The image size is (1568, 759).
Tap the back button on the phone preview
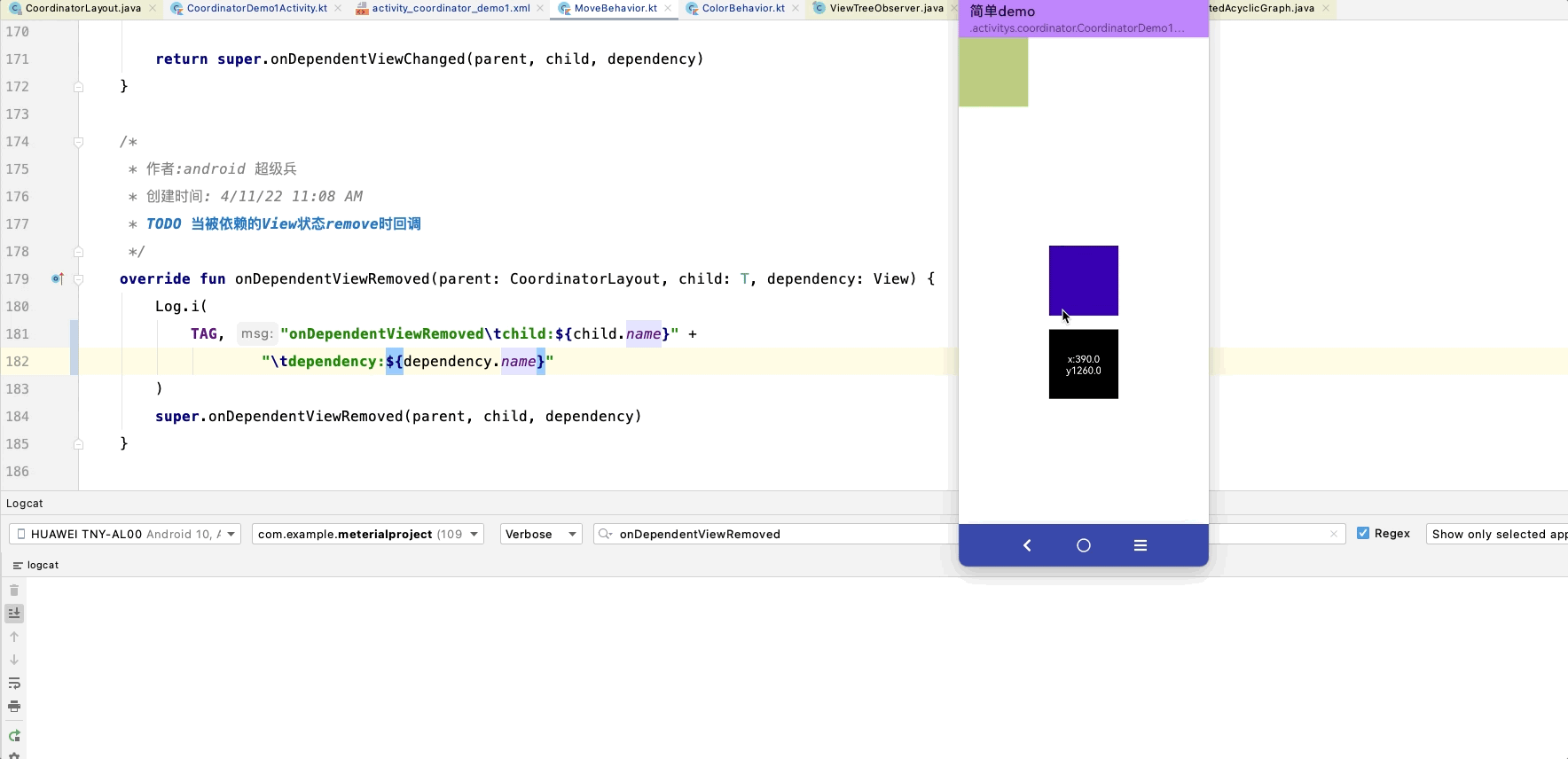(x=1027, y=545)
